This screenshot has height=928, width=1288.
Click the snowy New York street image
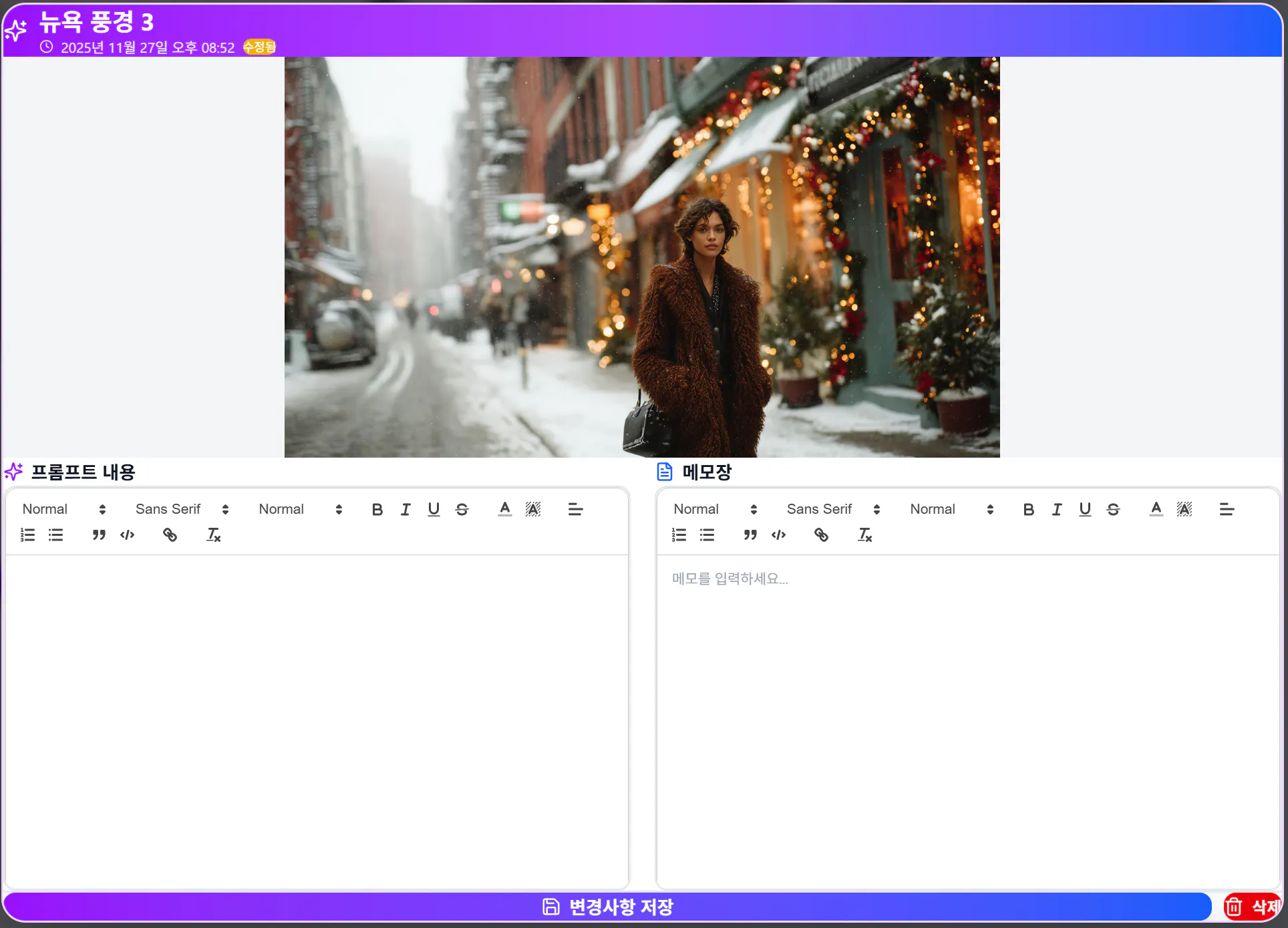click(642, 257)
